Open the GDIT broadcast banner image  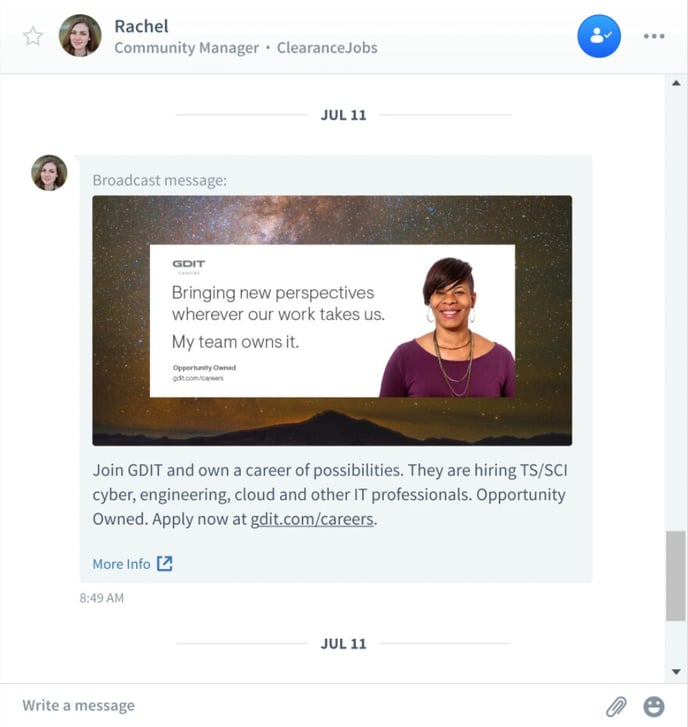tap(332, 320)
